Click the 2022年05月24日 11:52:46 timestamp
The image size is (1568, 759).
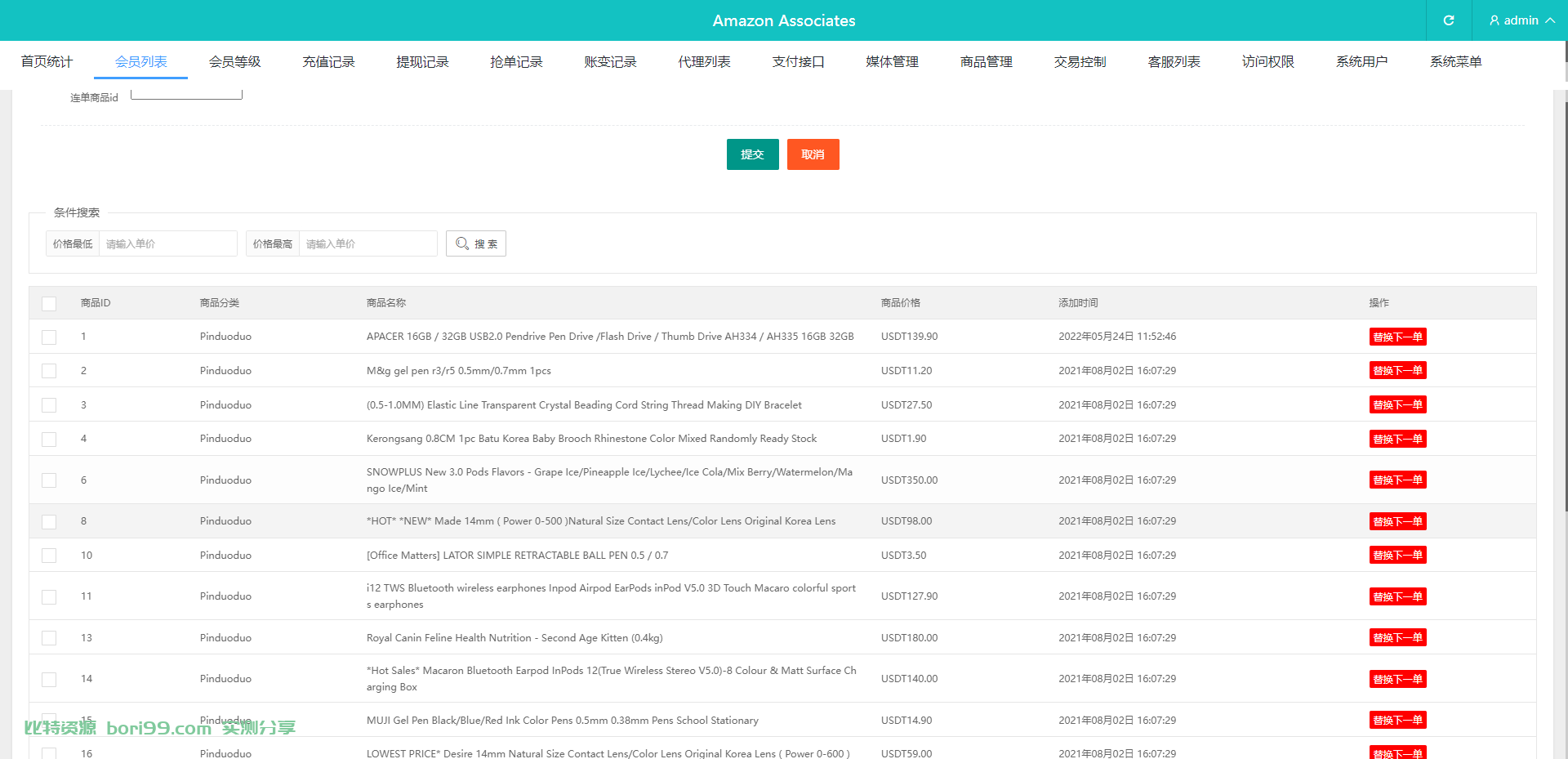pos(1117,337)
